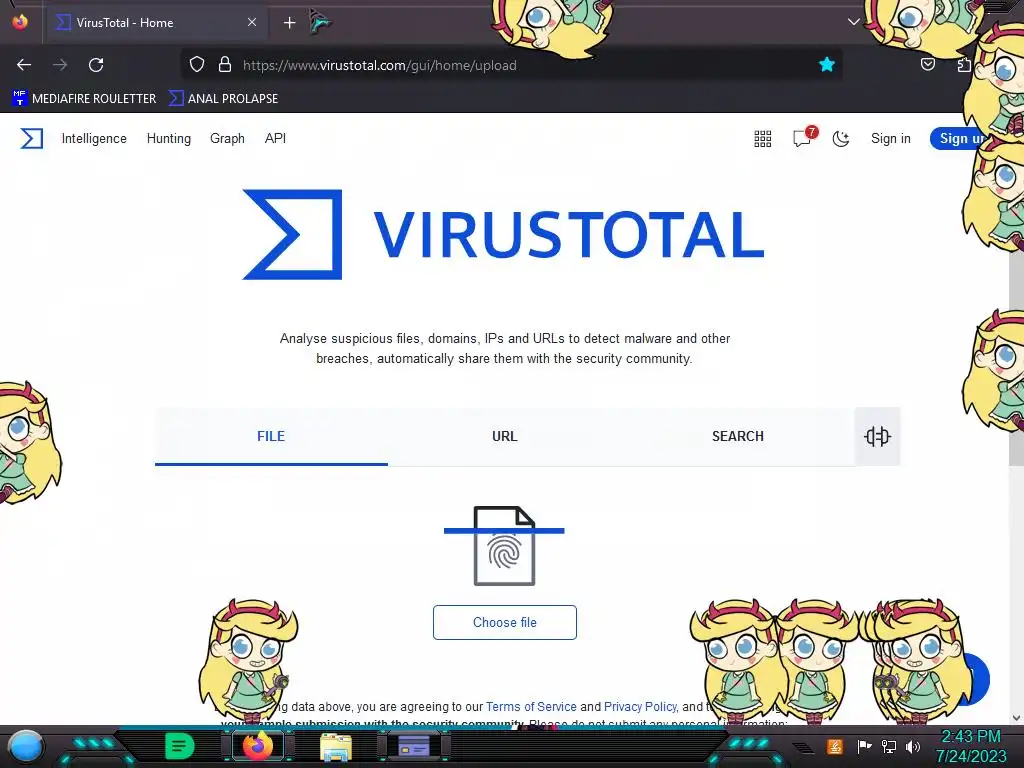Click the icon right of new tab button

[x=321, y=22]
